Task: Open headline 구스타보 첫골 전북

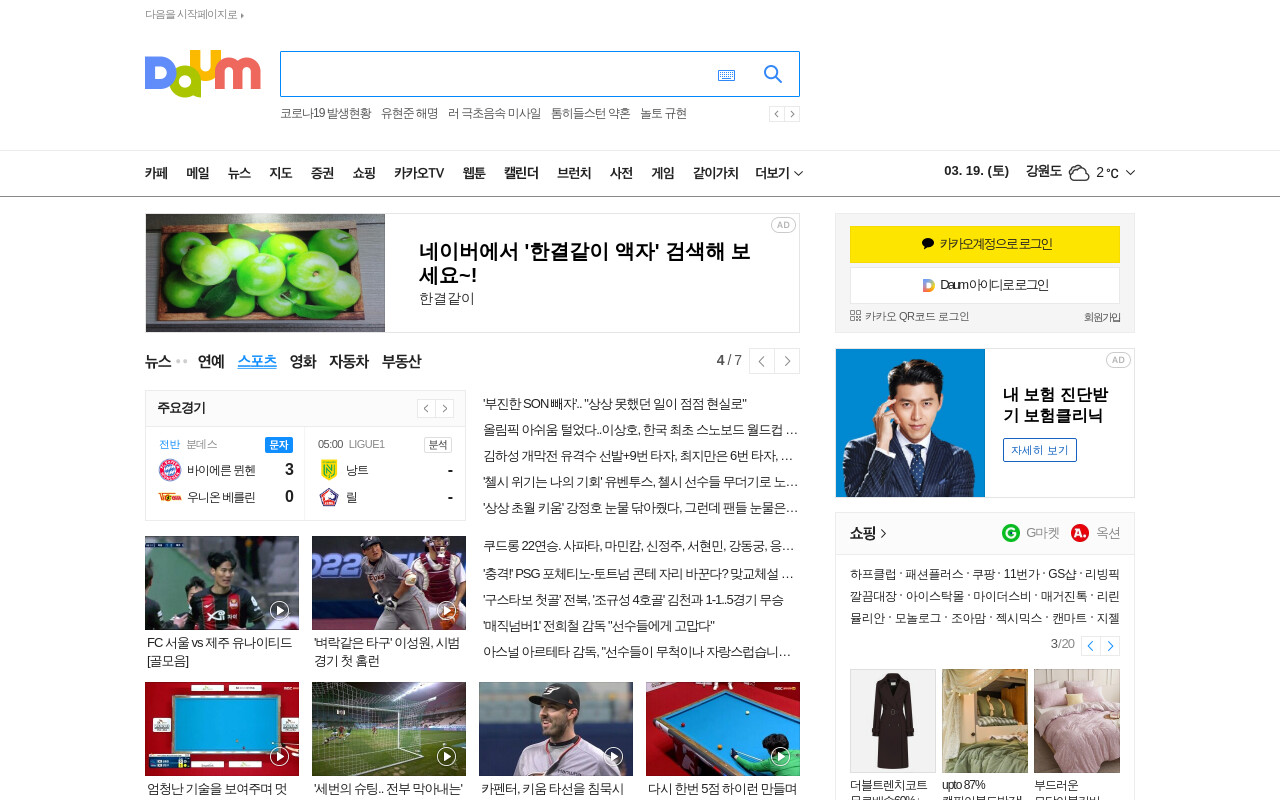Action: [x=633, y=600]
